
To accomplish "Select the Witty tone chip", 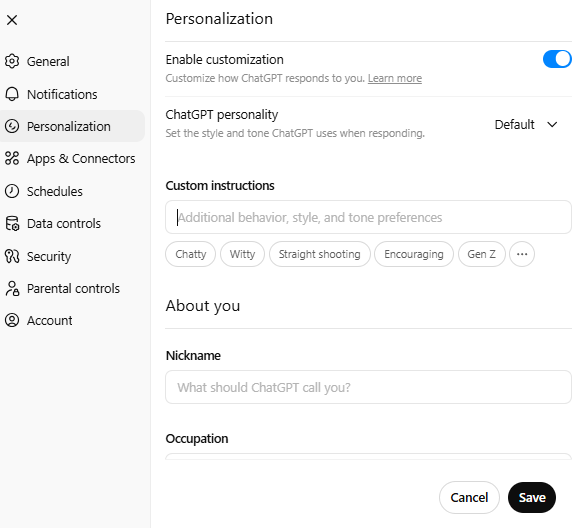I will pyautogui.click(x=242, y=254).
